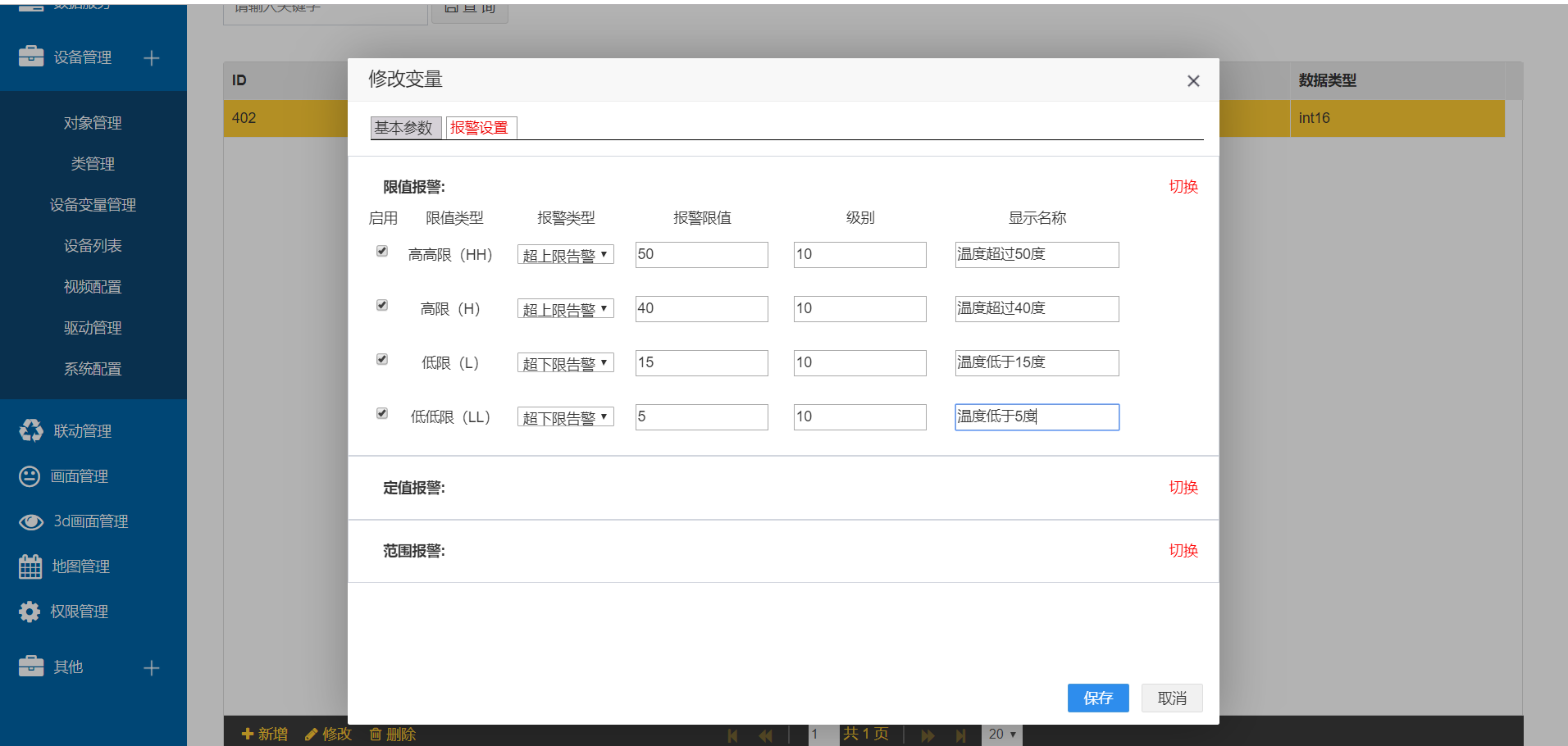Select the 报警设置 tab
This screenshot has width=1568, height=746.
pos(481,128)
